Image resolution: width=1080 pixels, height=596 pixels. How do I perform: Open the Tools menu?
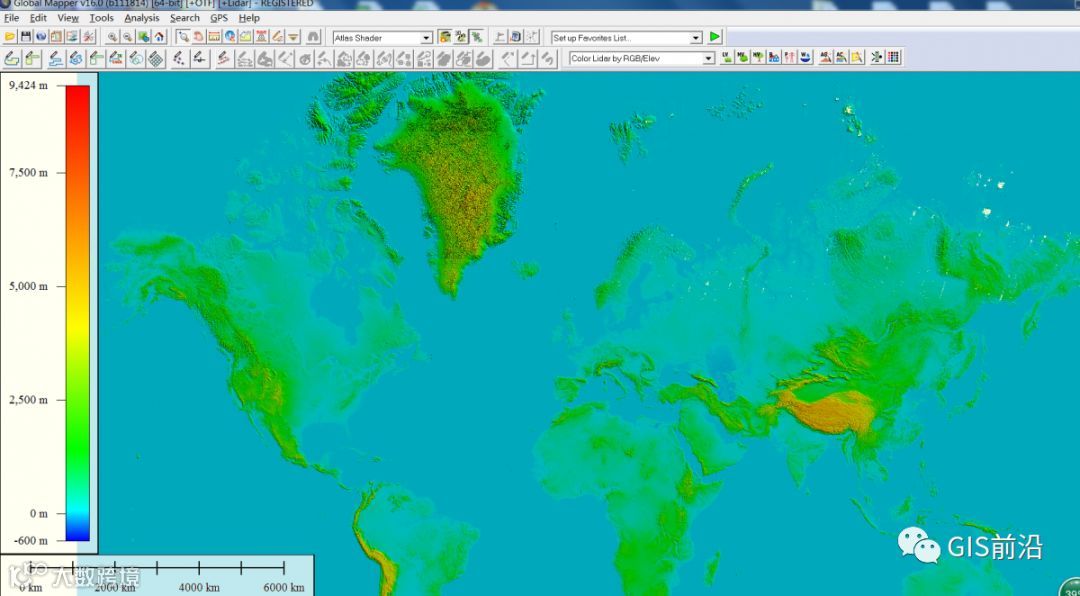tap(101, 18)
